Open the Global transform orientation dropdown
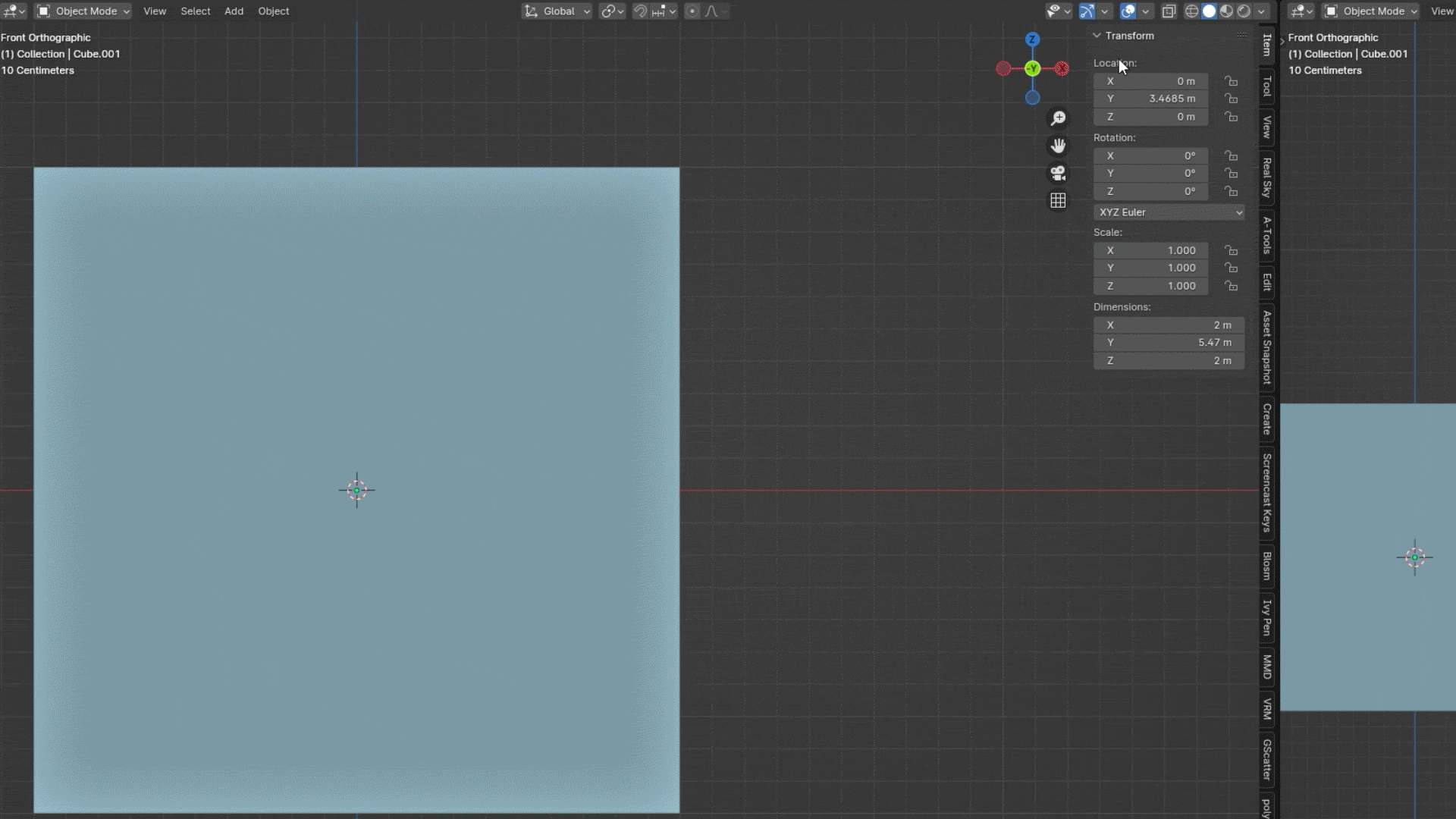This screenshot has height=819, width=1456. pos(557,11)
